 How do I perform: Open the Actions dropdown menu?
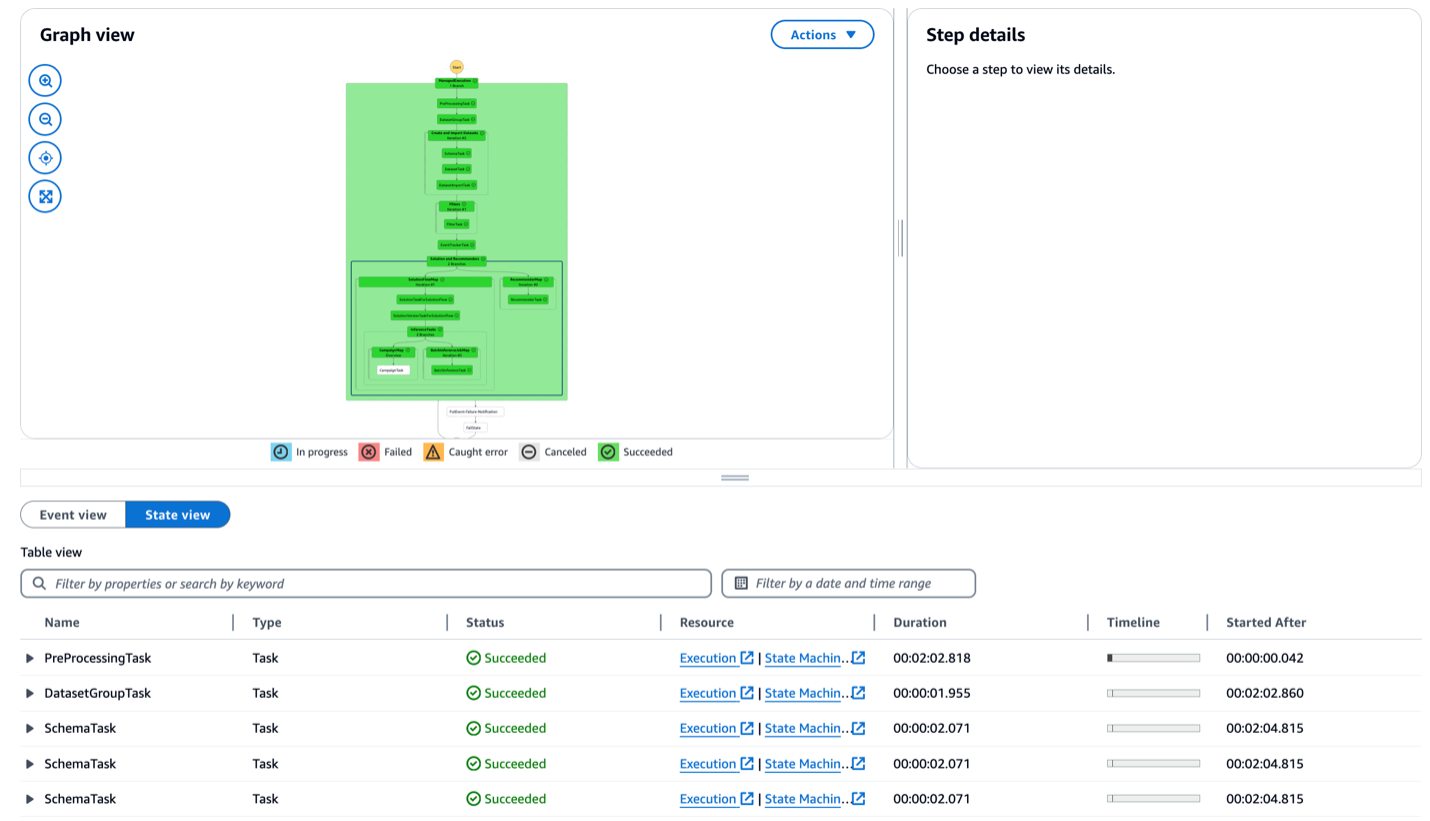point(822,34)
